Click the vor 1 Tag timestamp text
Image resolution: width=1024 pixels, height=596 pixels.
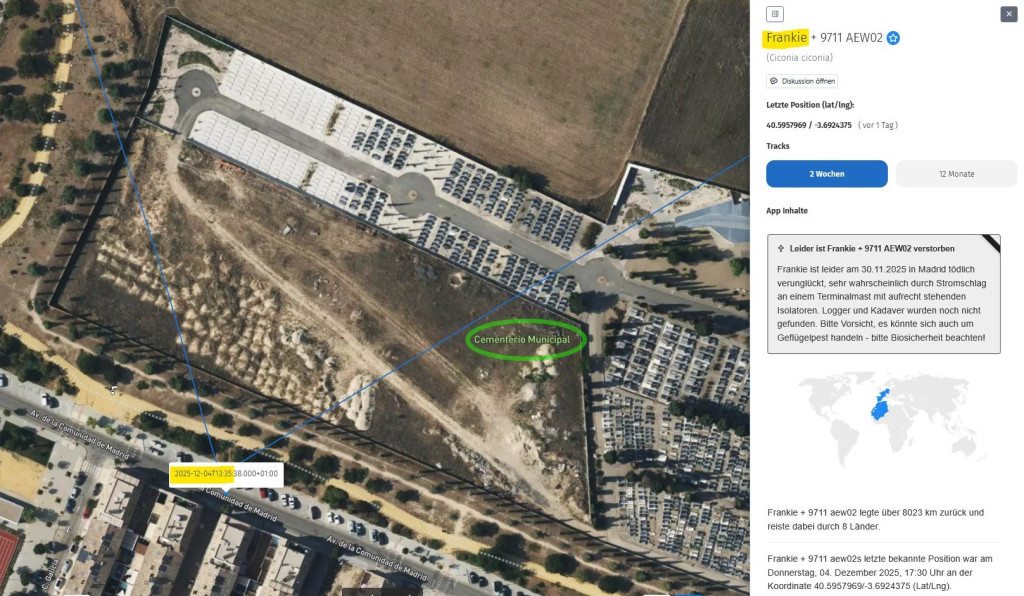click(x=878, y=125)
